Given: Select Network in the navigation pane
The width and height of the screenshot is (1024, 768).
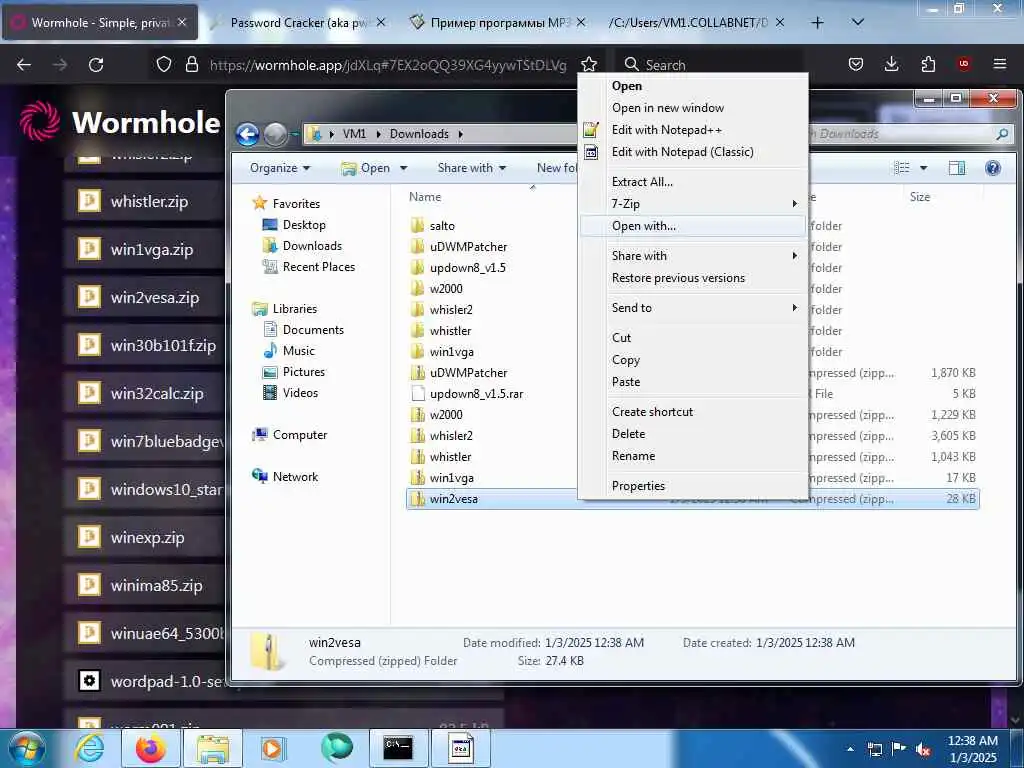Looking at the screenshot, I should pos(295,477).
